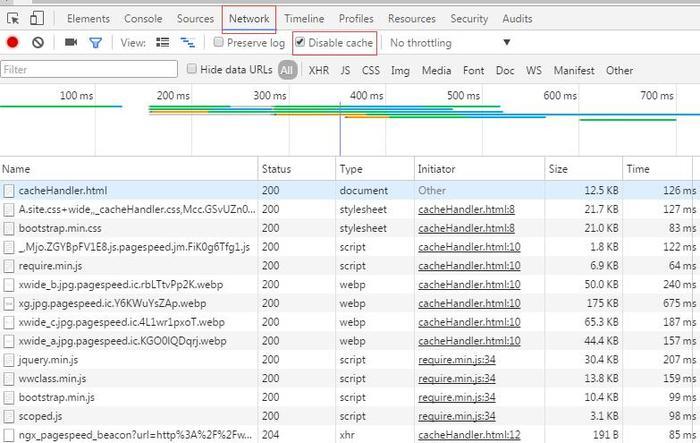The width and height of the screenshot is (700, 443).
Task: Open the Audits tab
Action: 517,19
